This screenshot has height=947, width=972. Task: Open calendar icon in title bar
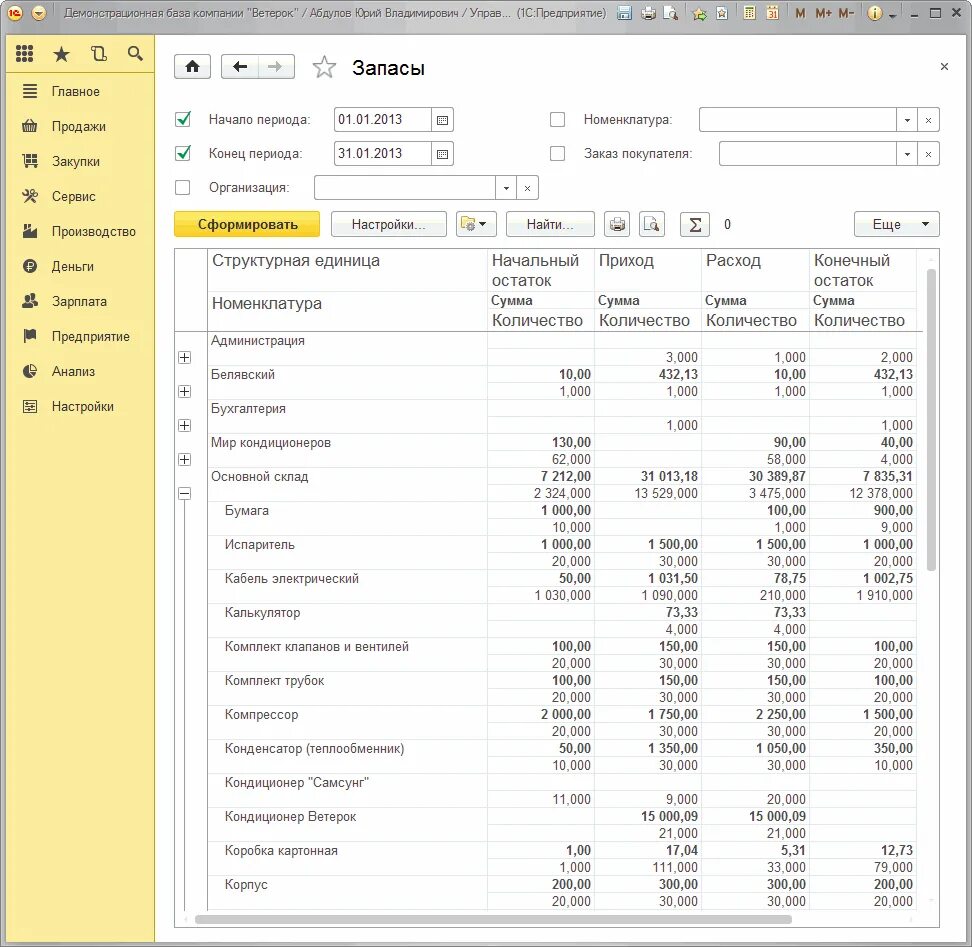pyautogui.click(x=772, y=13)
